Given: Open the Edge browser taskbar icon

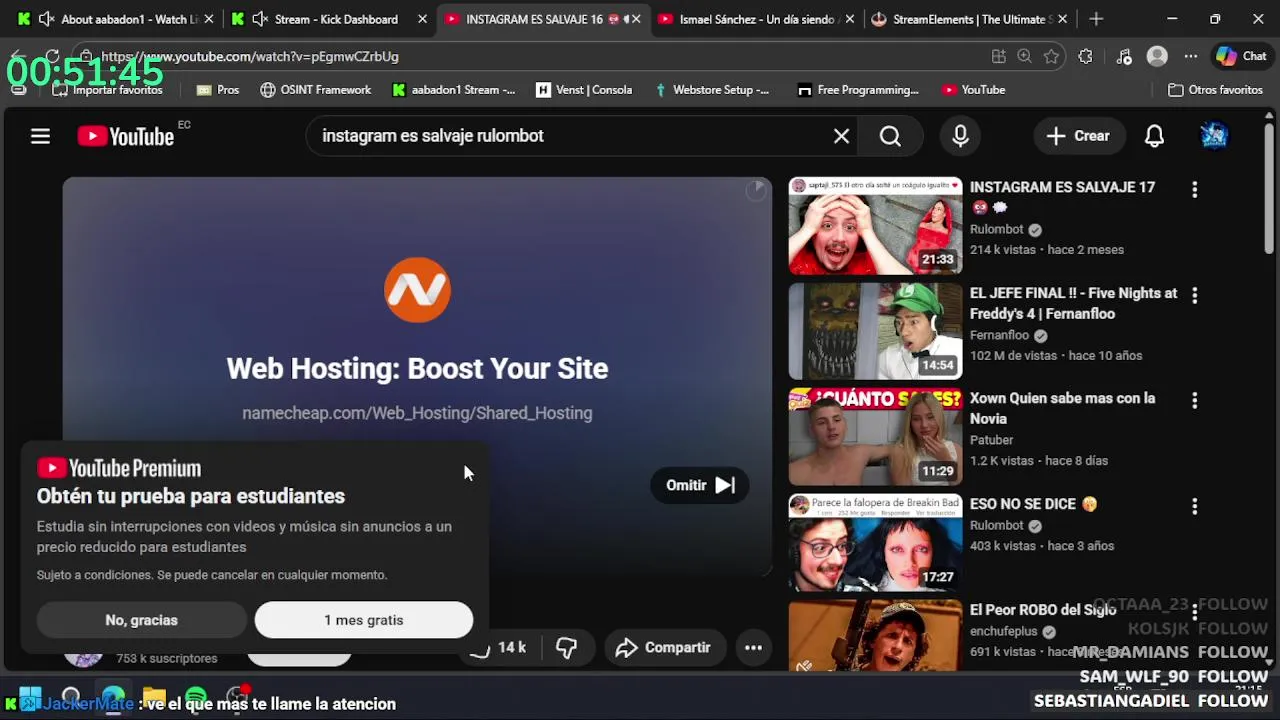Looking at the screenshot, I should pyautogui.click(x=113, y=697).
